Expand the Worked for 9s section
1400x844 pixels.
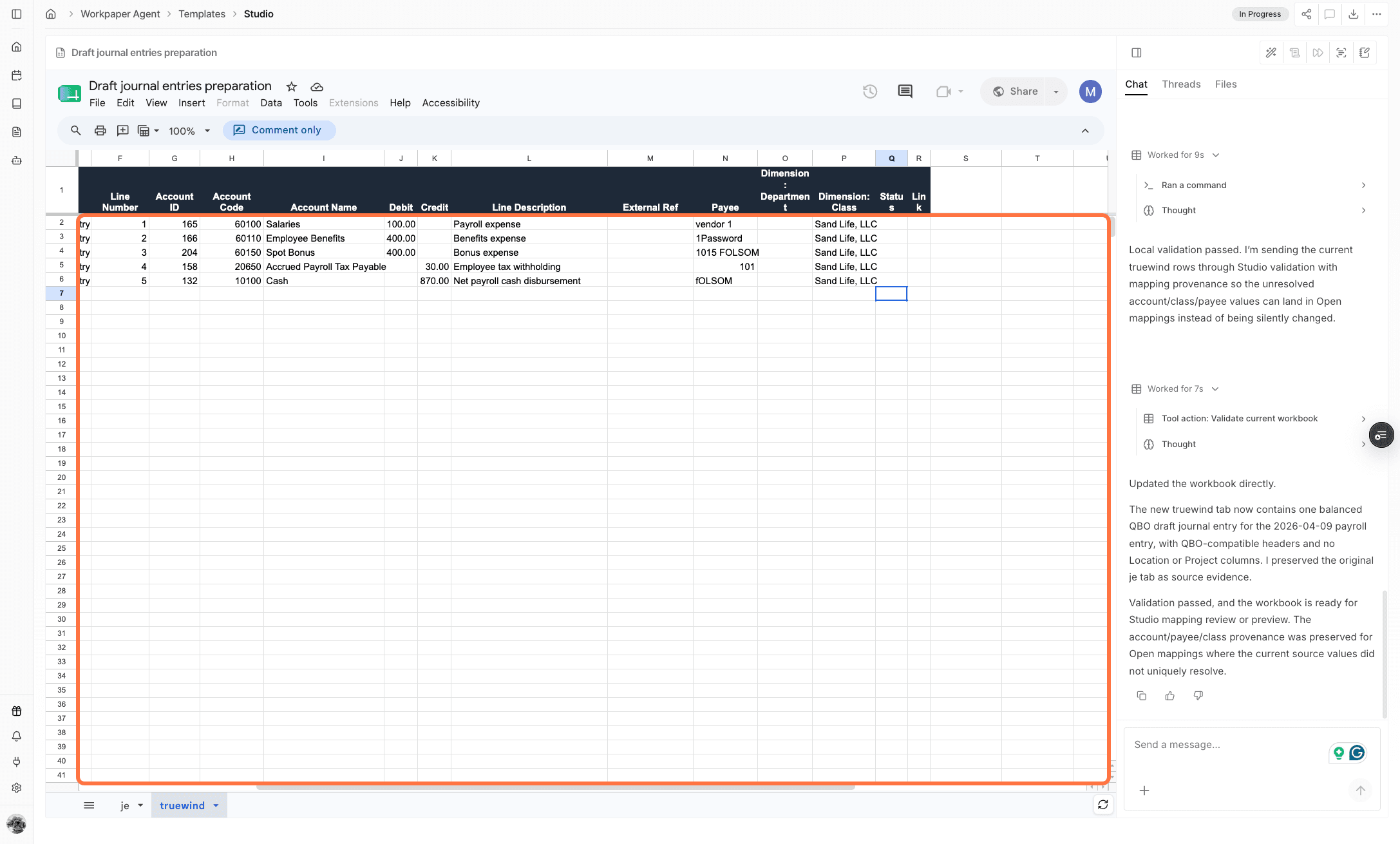[x=1175, y=155]
